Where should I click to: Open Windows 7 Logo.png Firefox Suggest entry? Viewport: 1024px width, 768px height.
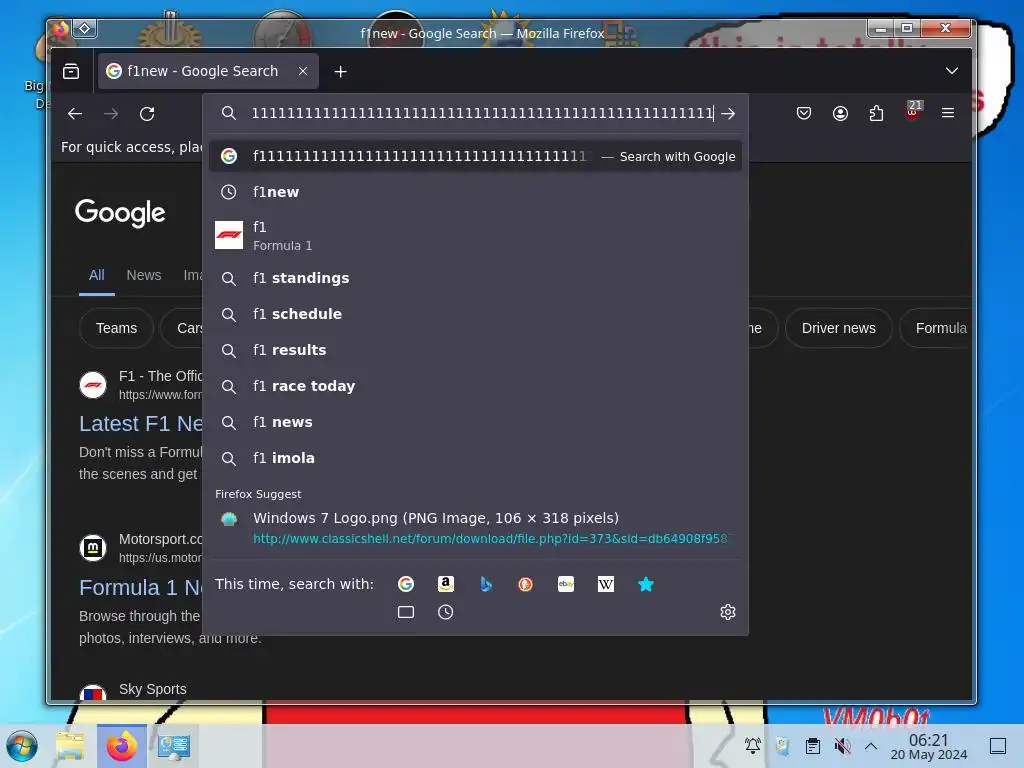pyautogui.click(x=475, y=528)
